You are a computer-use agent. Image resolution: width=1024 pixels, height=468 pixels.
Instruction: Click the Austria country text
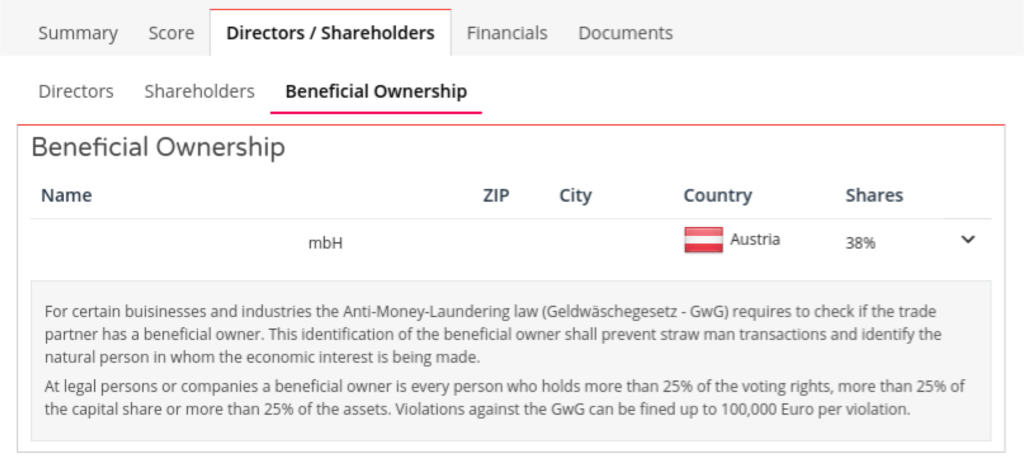coord(755,240)
